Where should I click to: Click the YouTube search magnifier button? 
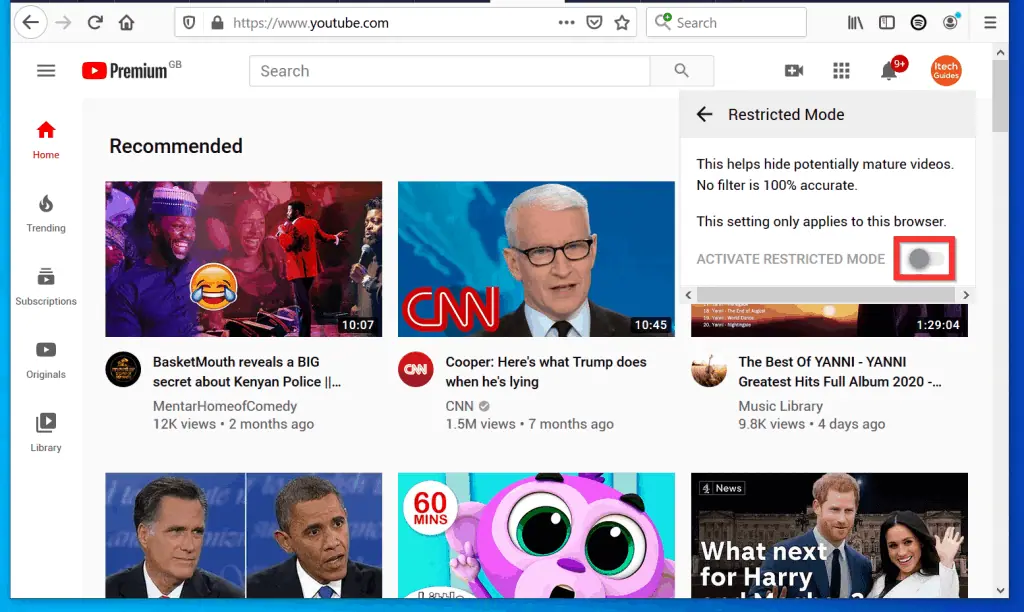(x=681, y=71)
